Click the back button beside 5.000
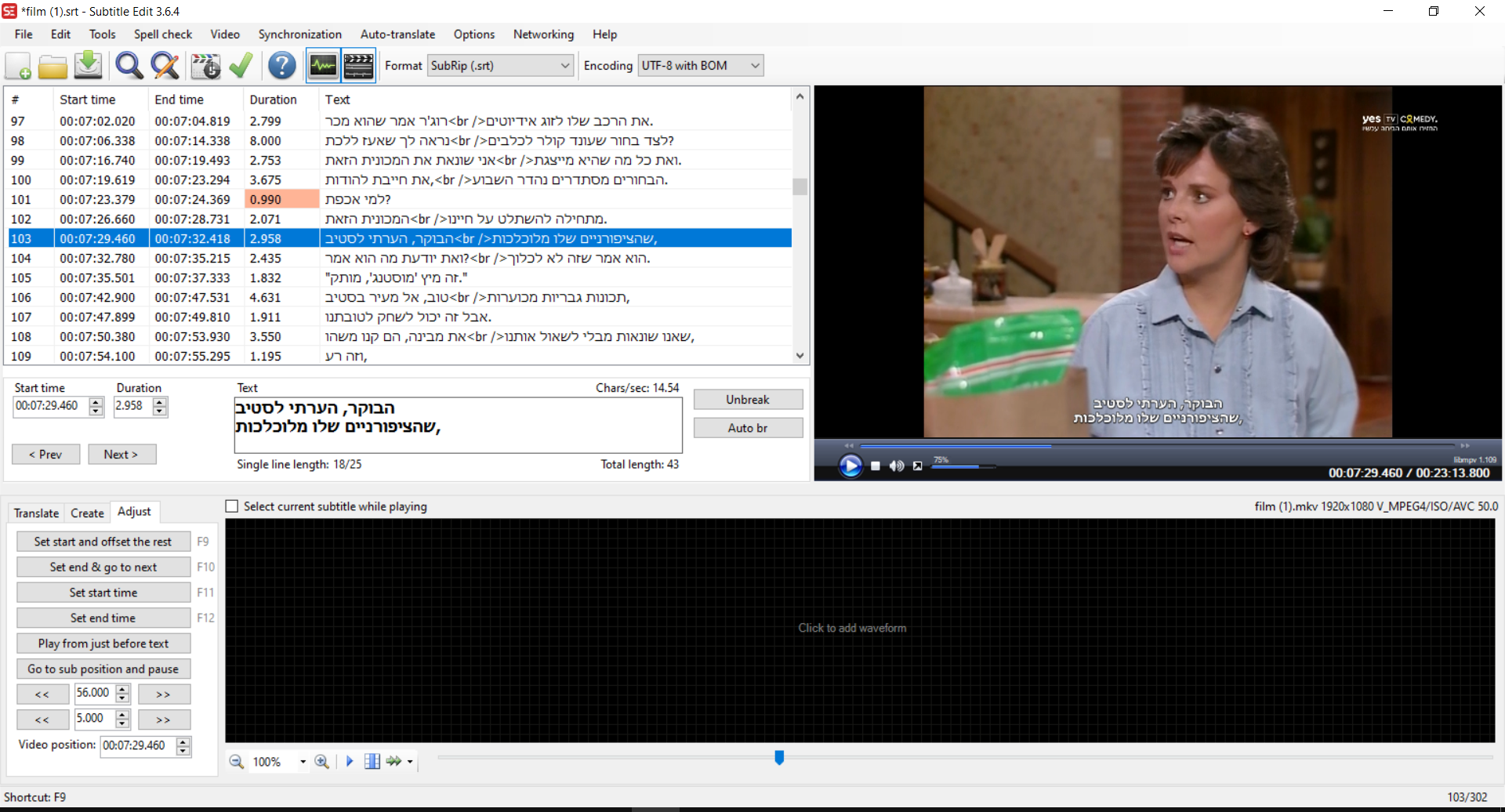This screenshot has width=1505, height=812. point(42,720)
